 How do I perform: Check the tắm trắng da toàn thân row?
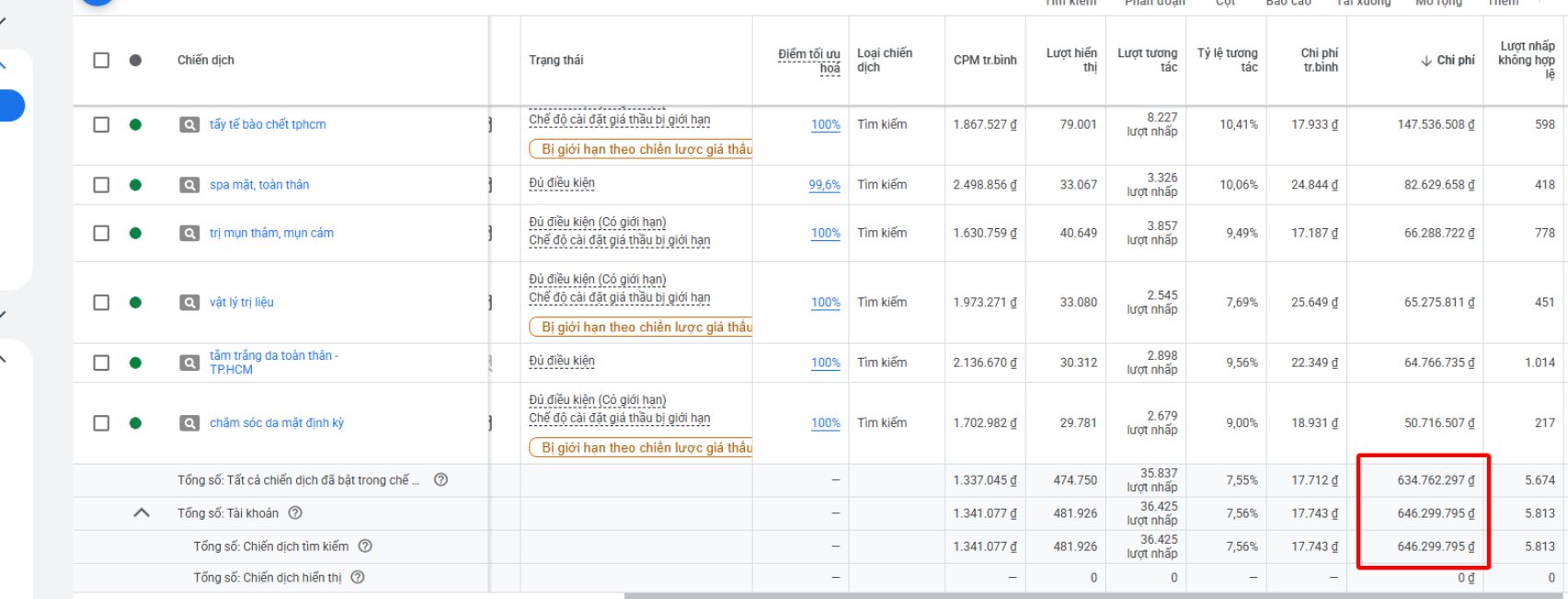pos(101,363)
